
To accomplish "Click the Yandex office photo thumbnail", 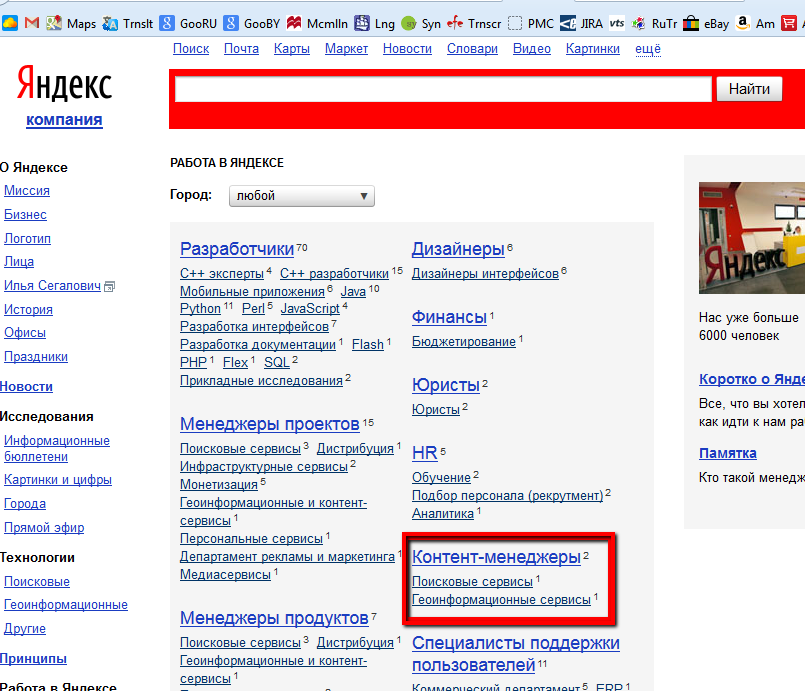I will click(x=752, y=238).
